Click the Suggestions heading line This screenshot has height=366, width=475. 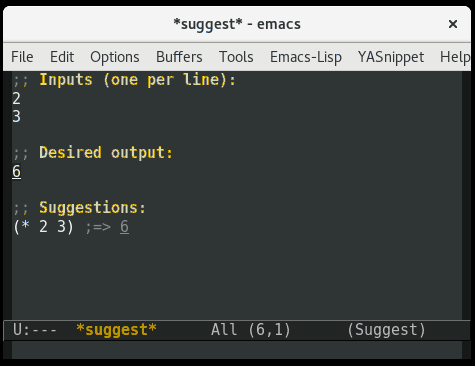point(79,208)
